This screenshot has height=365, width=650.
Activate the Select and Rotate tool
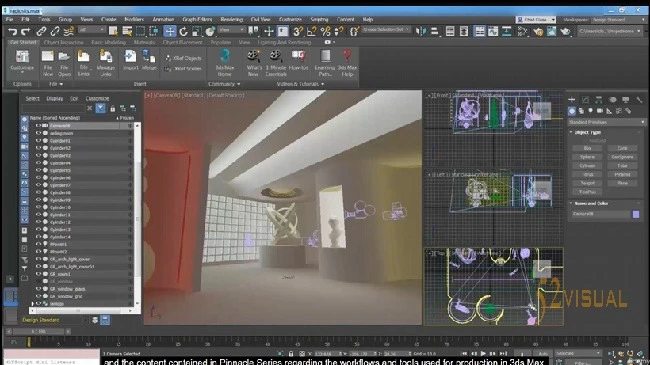coord(184,31)
